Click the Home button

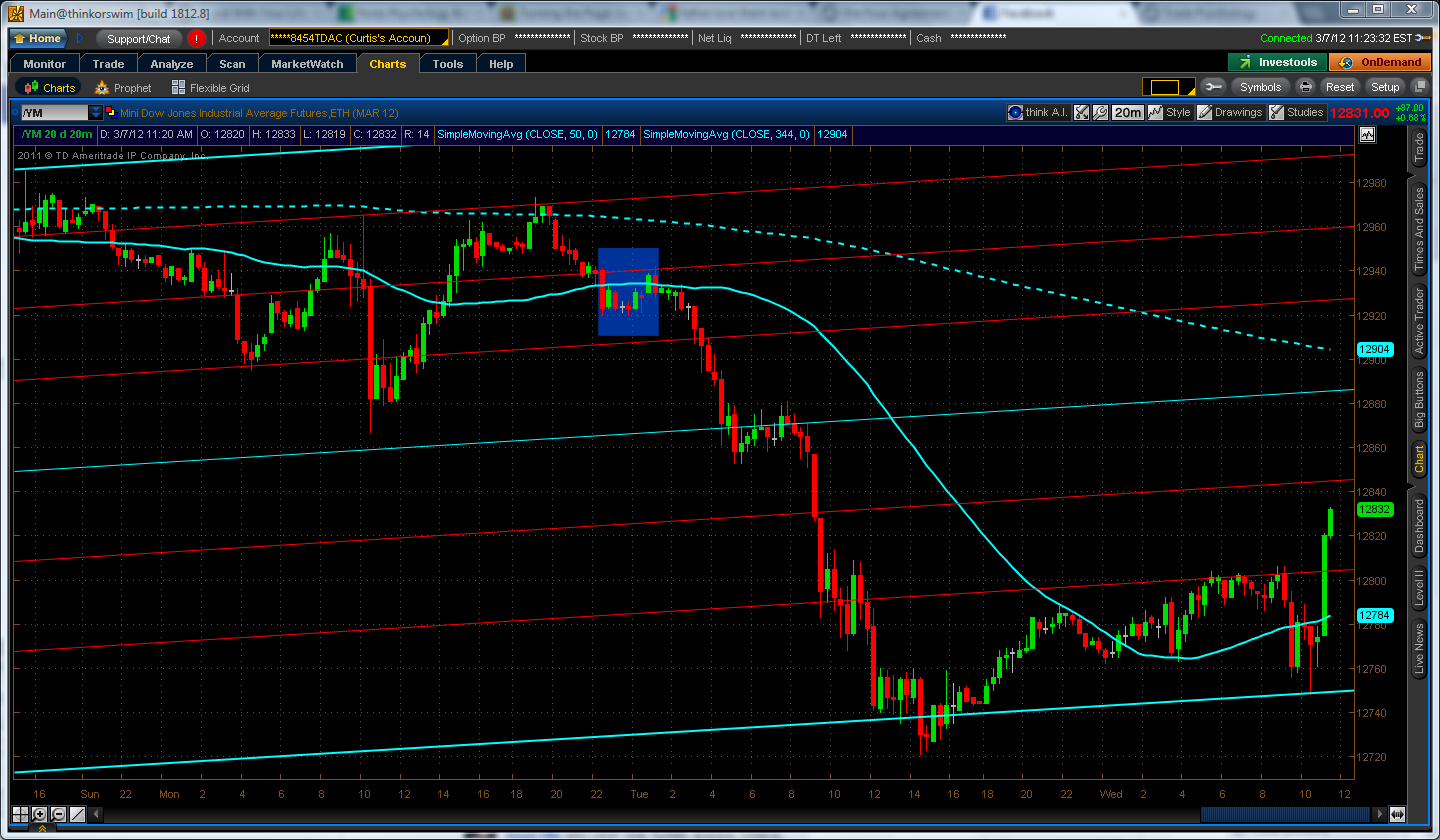38,39
